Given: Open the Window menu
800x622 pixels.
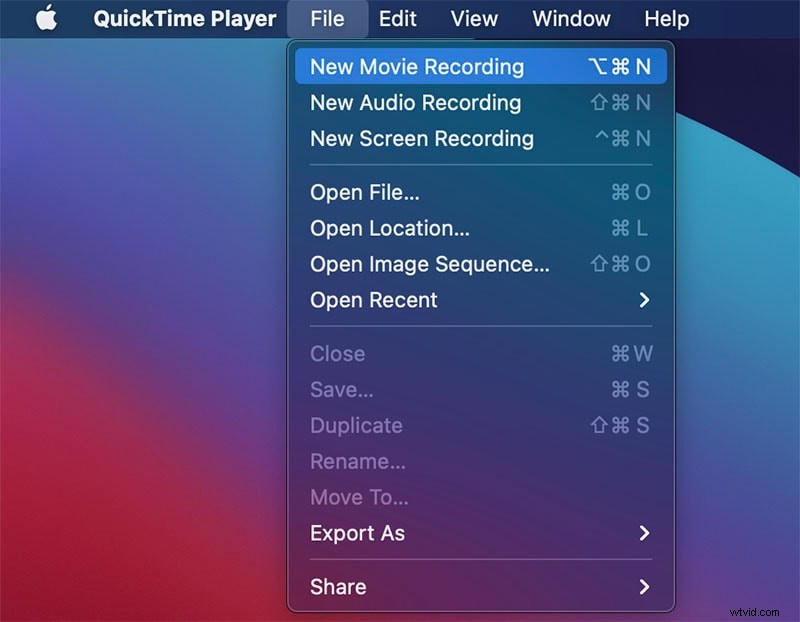Looking at the screenshot, I should [x=571, y=18].
